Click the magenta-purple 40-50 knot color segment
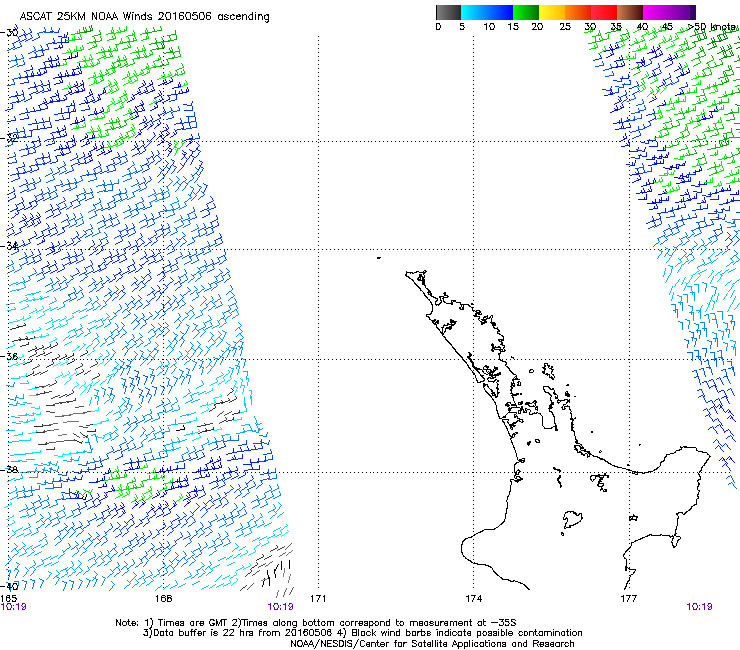The width and height of the screenshot is (740, 650). point(669,12)
